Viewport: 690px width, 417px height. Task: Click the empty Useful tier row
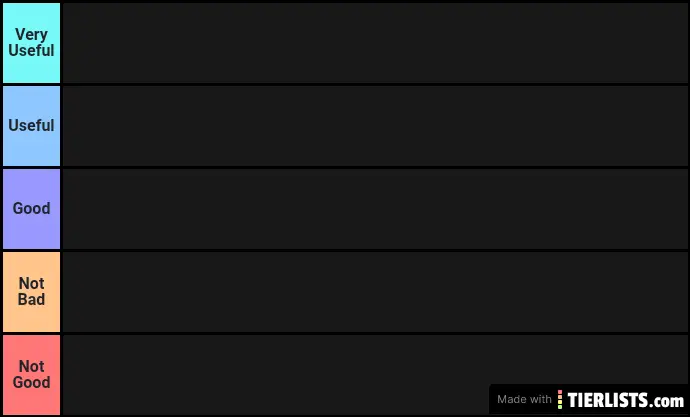(375, 126)
